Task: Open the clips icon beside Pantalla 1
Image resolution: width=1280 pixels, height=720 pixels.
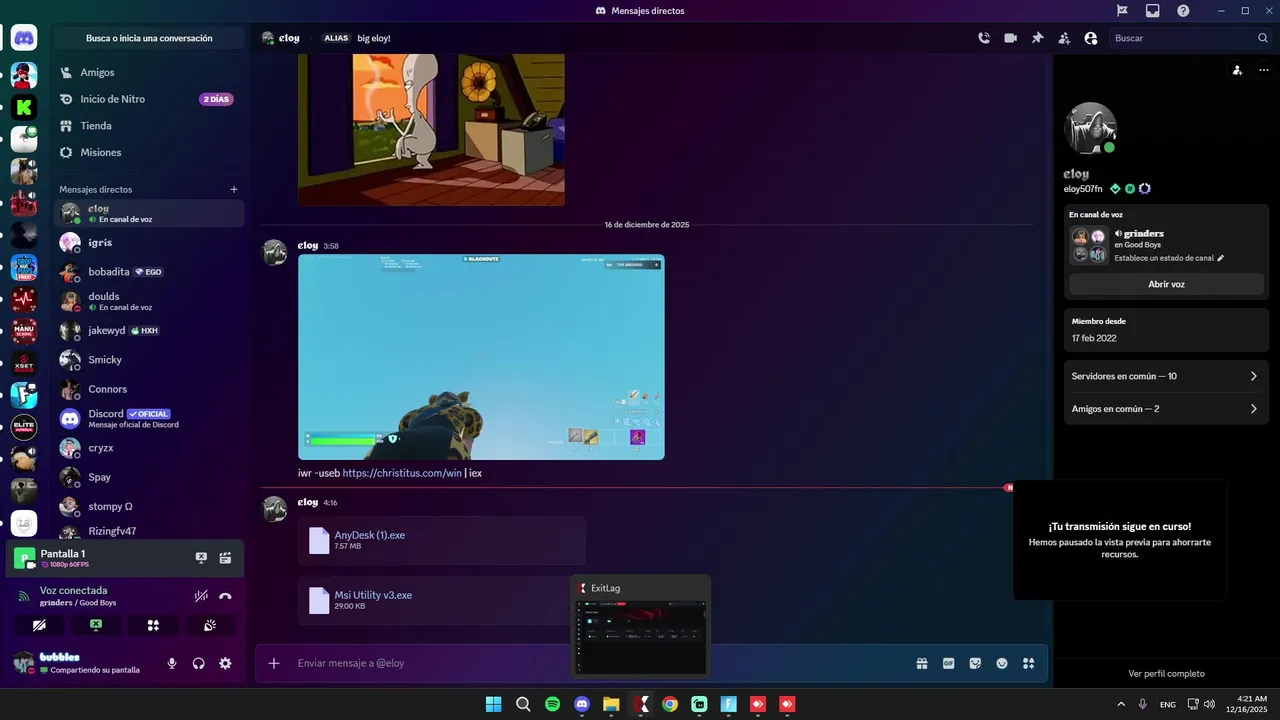Action: 225,558
